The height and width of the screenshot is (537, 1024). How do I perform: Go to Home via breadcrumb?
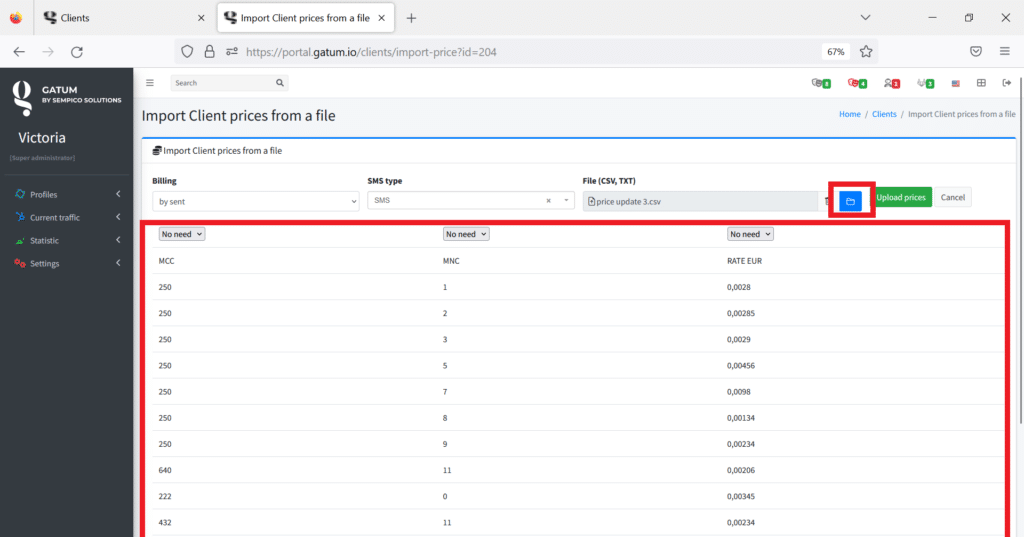[850, 114]
